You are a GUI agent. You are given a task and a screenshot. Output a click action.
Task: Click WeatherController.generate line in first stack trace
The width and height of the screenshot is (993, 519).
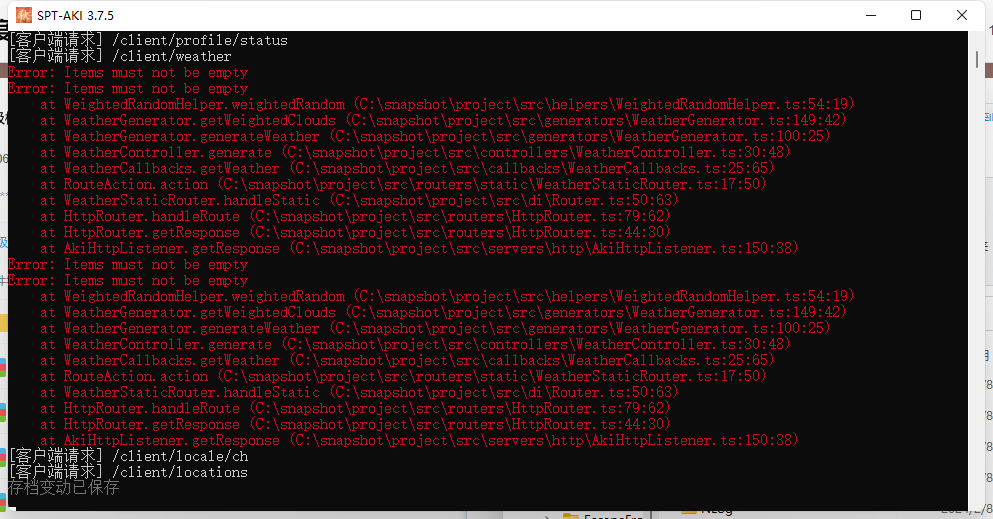(x=167, y=153)
